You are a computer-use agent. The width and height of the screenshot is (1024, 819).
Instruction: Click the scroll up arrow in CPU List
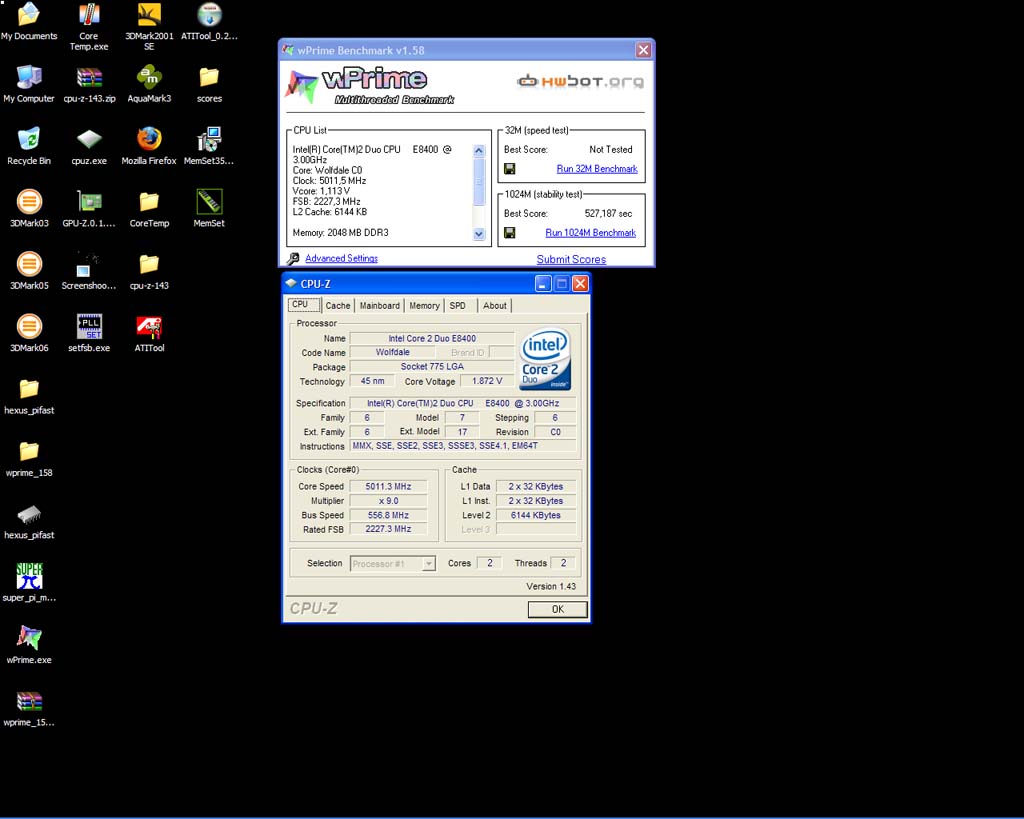(479, 151)
